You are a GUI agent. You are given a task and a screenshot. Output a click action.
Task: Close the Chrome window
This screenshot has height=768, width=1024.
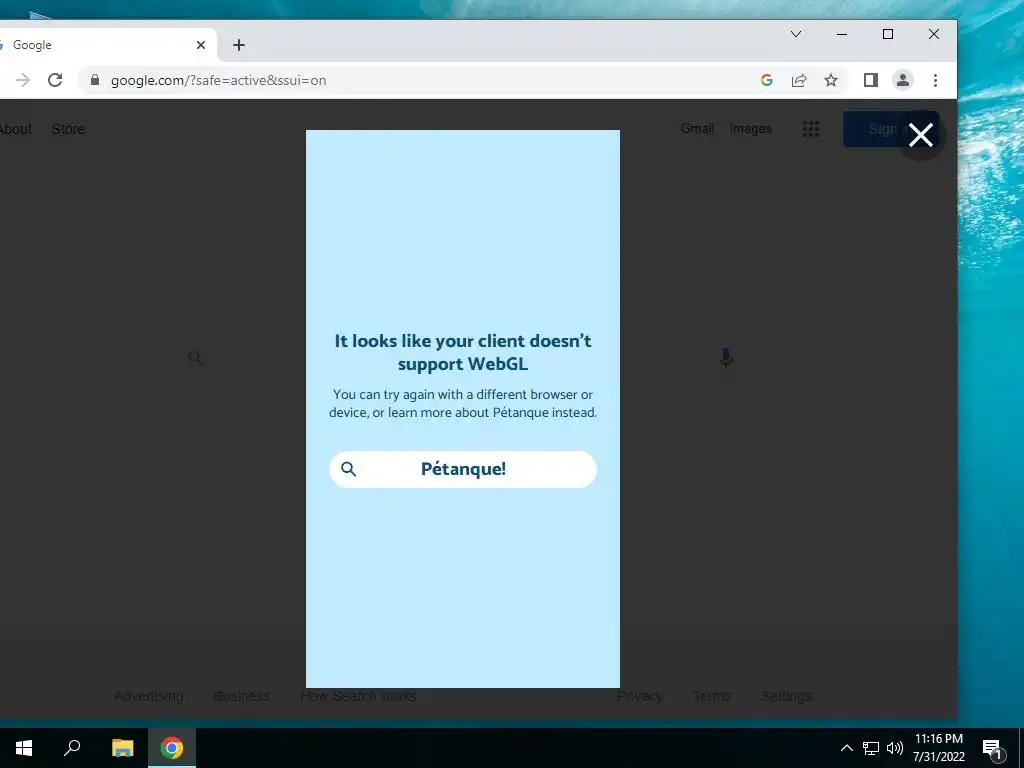tap(934, 34)
